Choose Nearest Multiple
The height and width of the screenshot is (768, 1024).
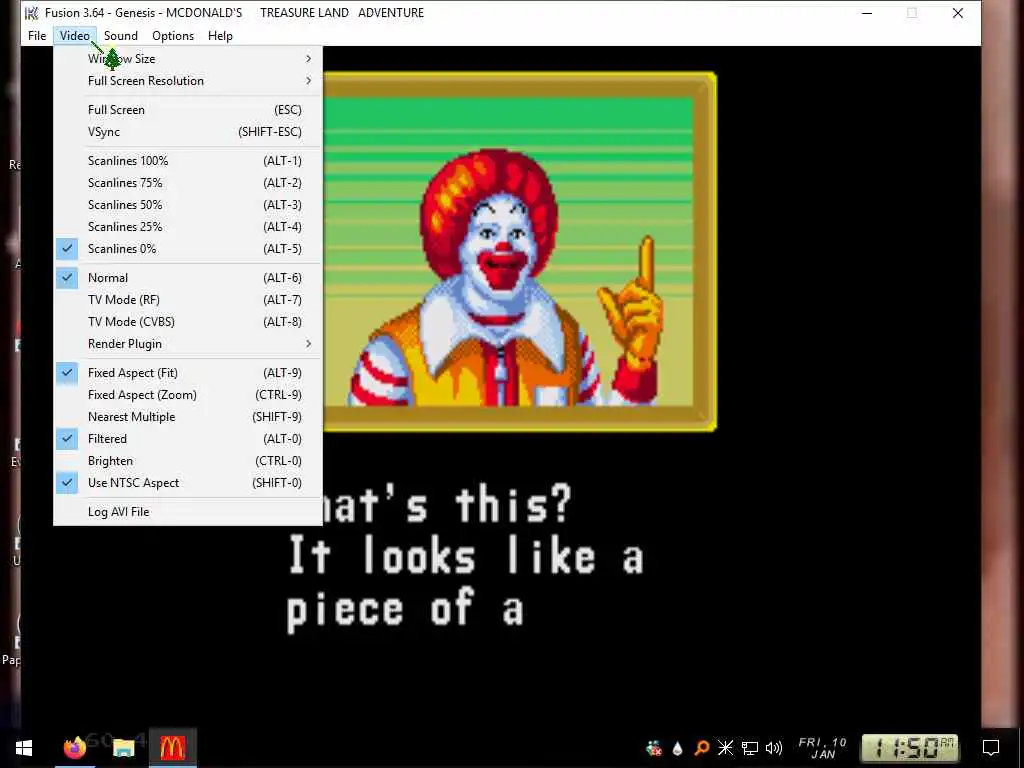[188, 417]
